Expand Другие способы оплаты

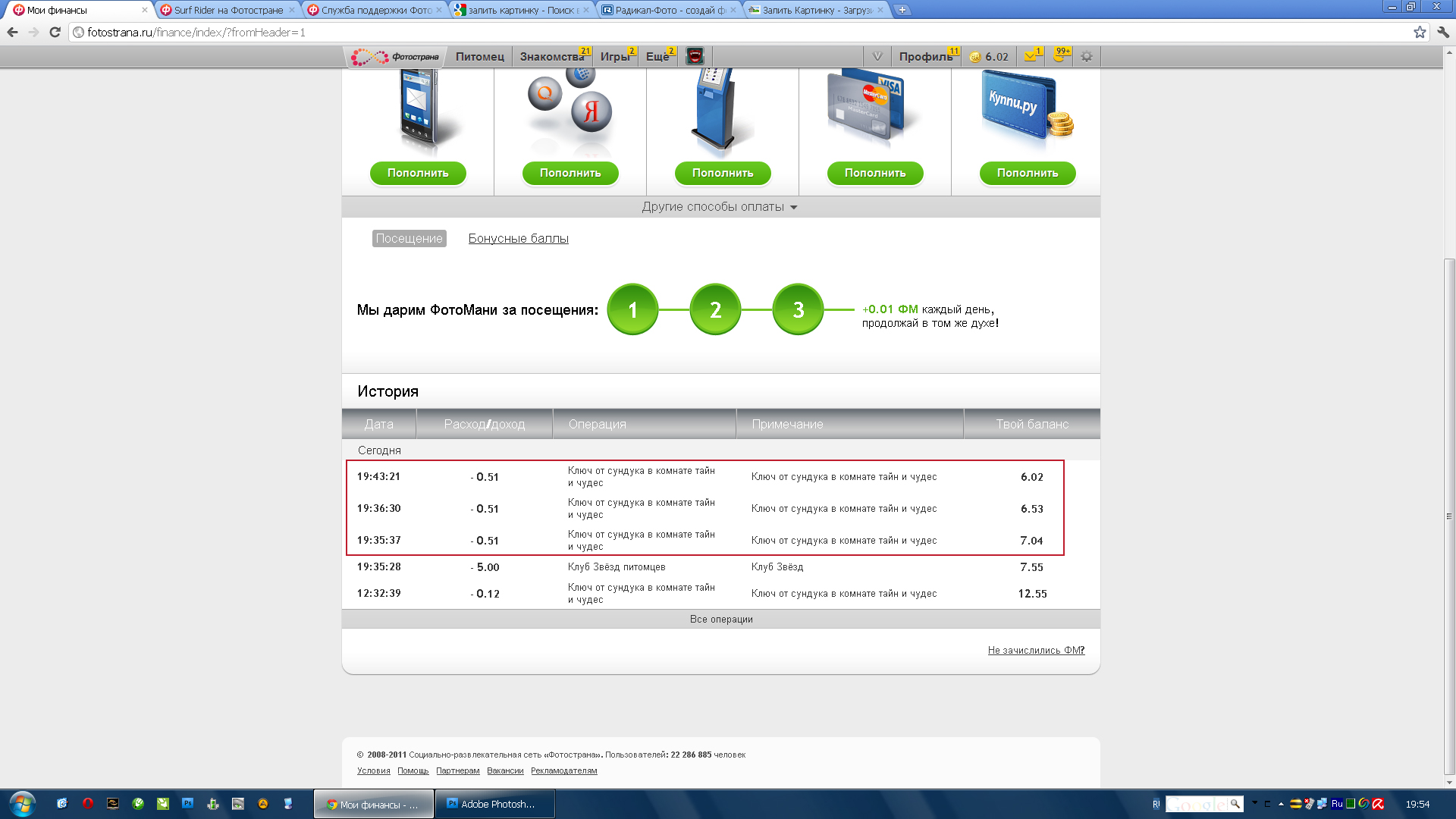(719, 207)
